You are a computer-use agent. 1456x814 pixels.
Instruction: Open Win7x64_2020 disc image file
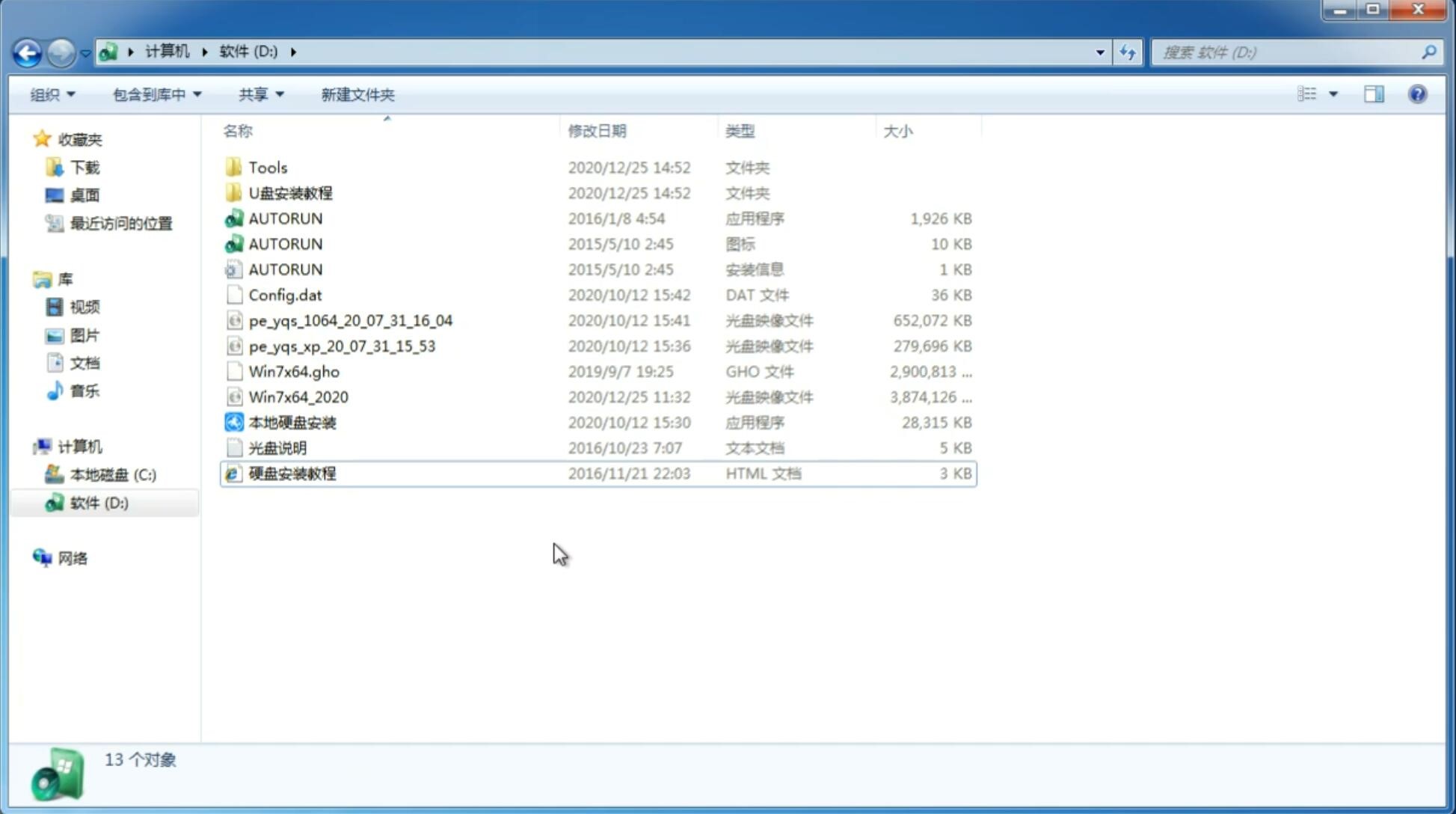point(297,396)
